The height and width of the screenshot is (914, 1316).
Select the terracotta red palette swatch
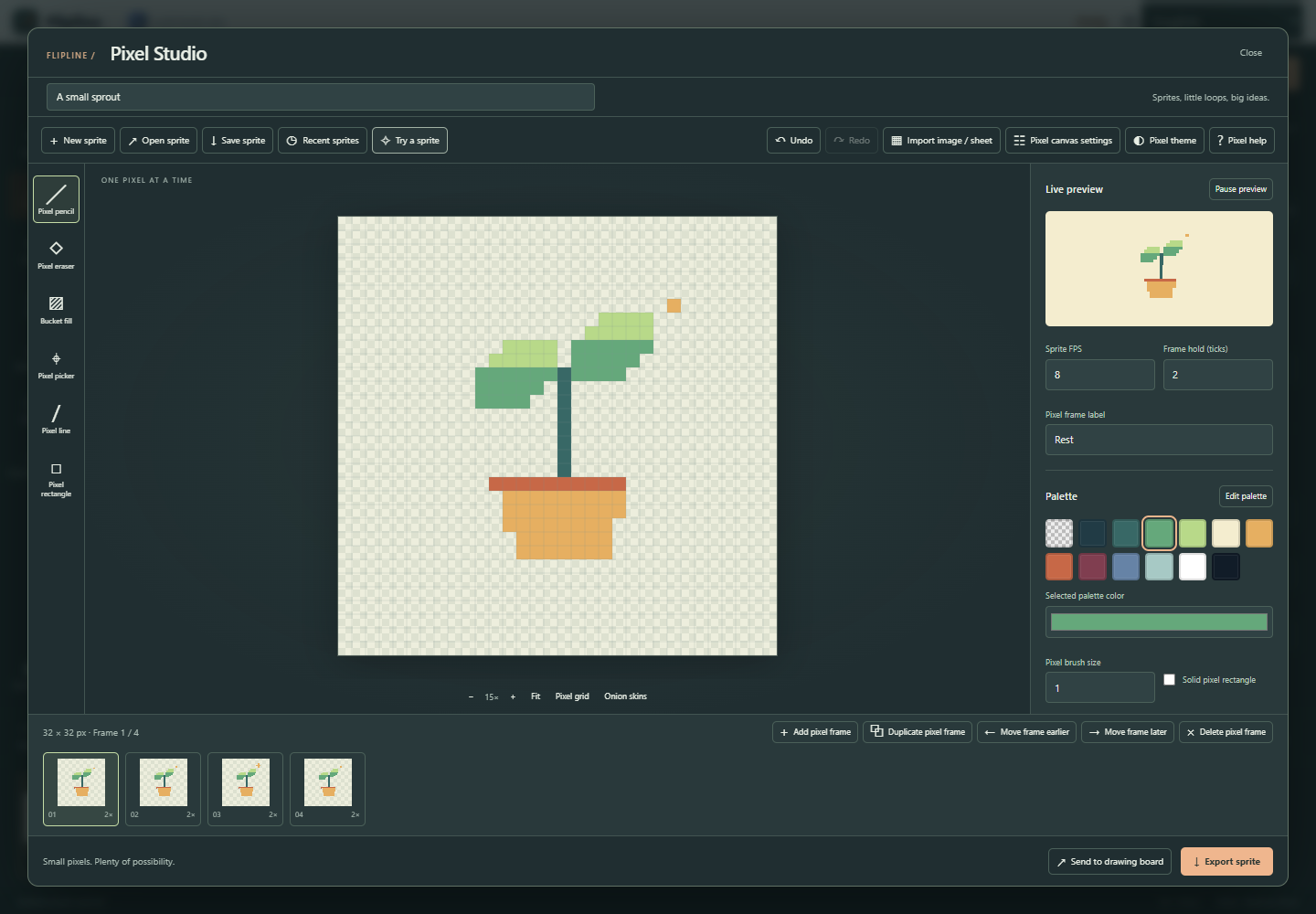coord(1059,567)
